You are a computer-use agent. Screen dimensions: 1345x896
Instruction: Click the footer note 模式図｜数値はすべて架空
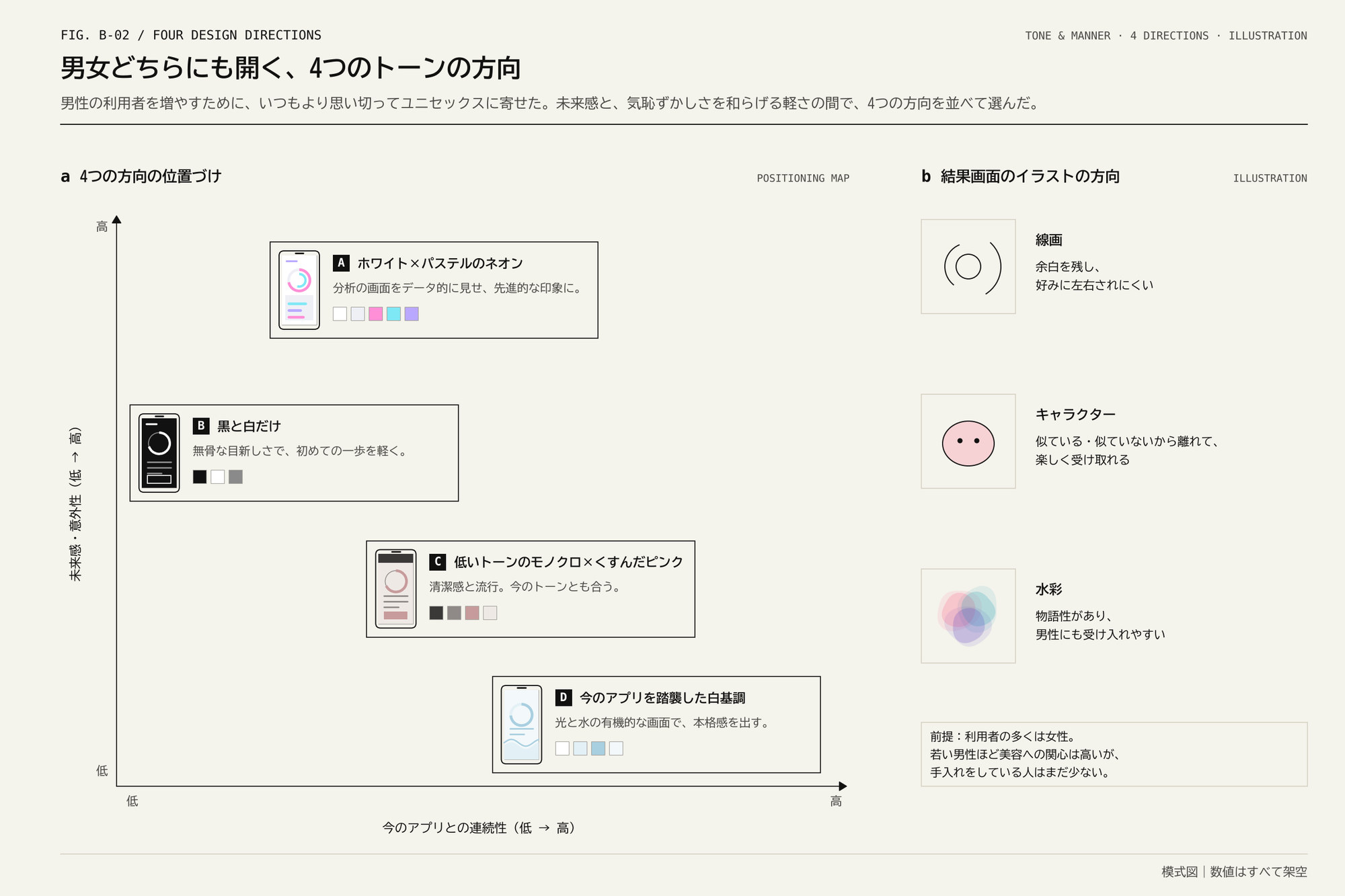1234,872
